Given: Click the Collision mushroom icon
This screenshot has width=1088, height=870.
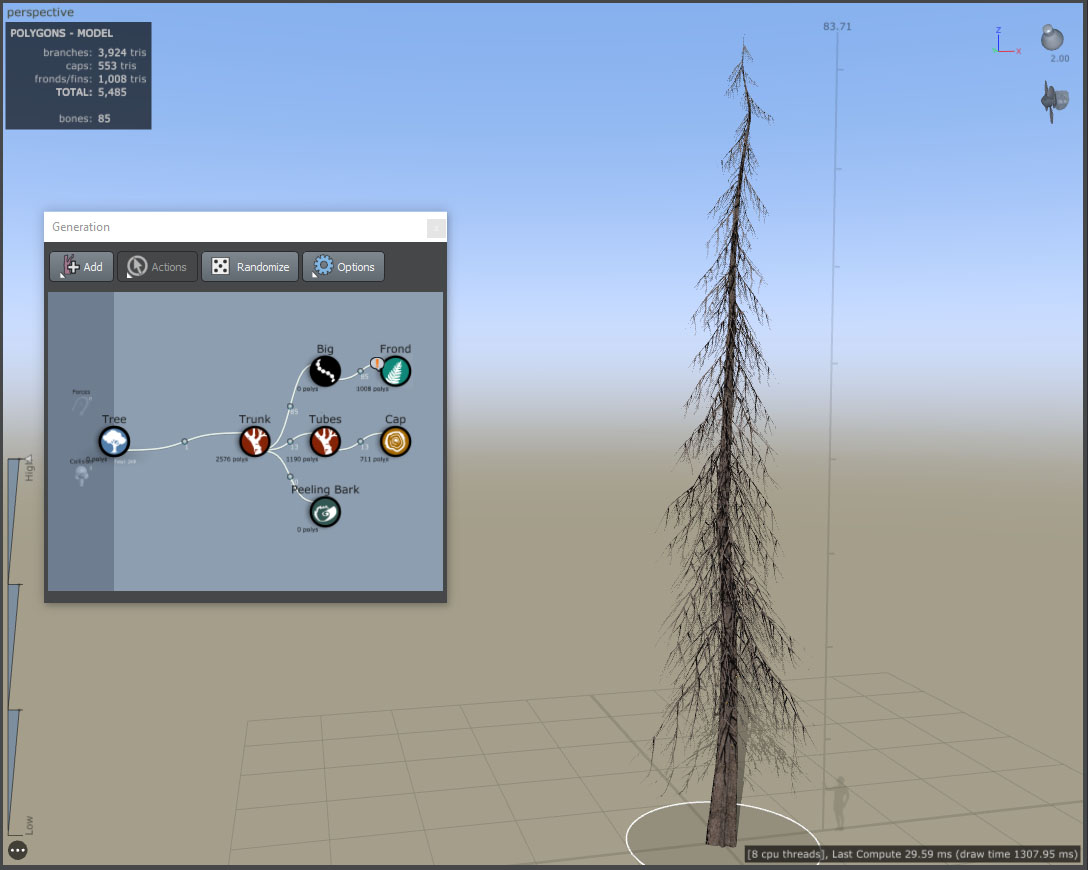Looking at the screenshot, I should (x=81, y=475).
